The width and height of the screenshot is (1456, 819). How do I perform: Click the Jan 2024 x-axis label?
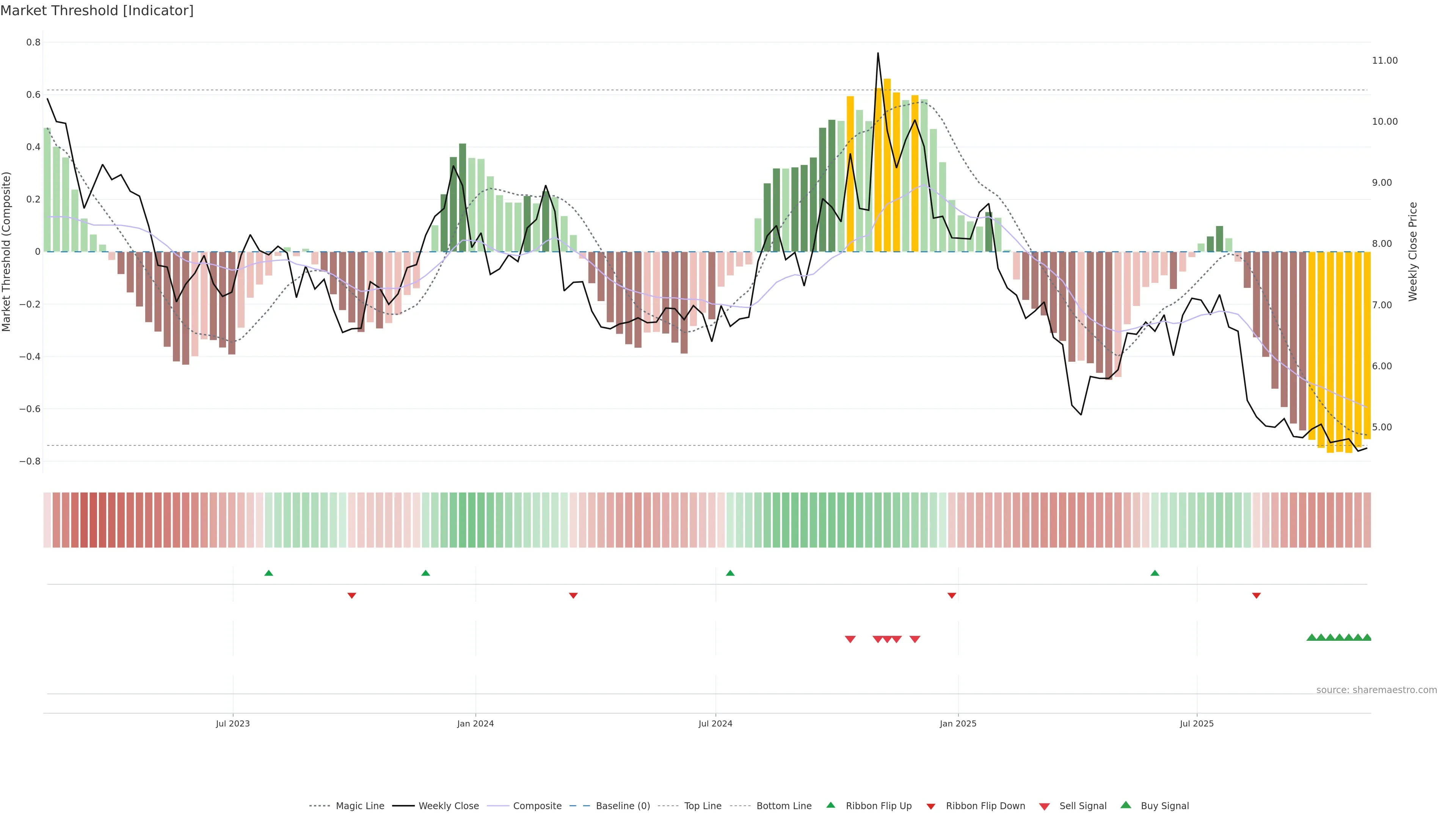(475, 724)
